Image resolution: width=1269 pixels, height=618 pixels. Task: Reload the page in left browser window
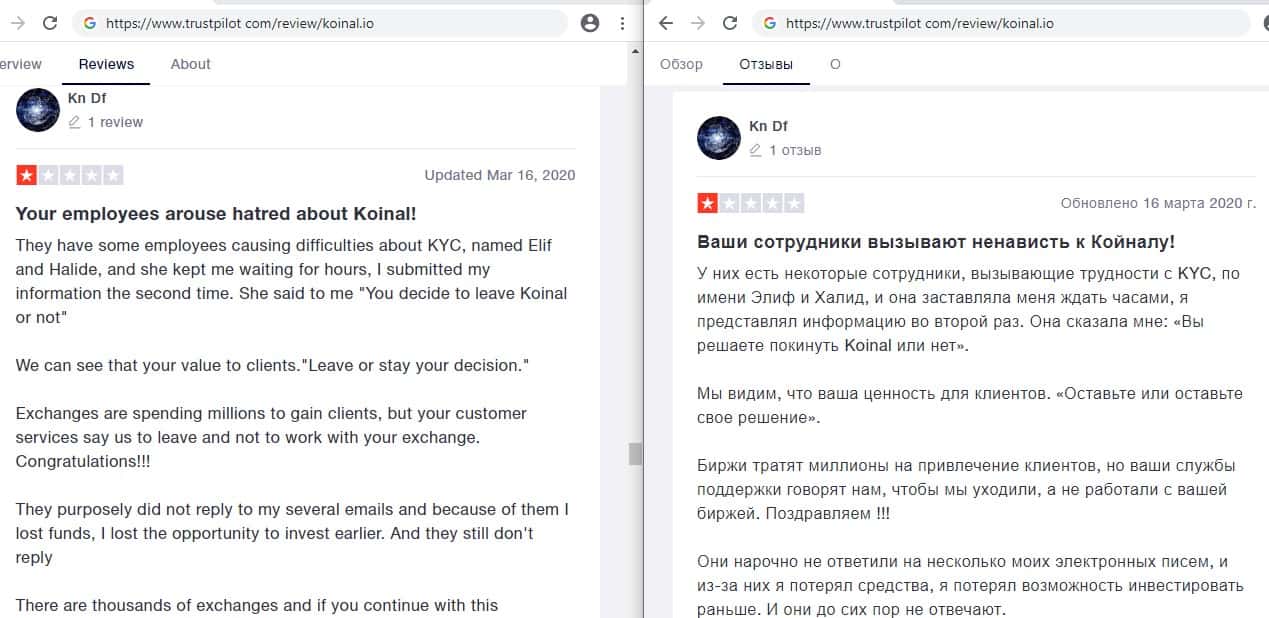(50, 23)
